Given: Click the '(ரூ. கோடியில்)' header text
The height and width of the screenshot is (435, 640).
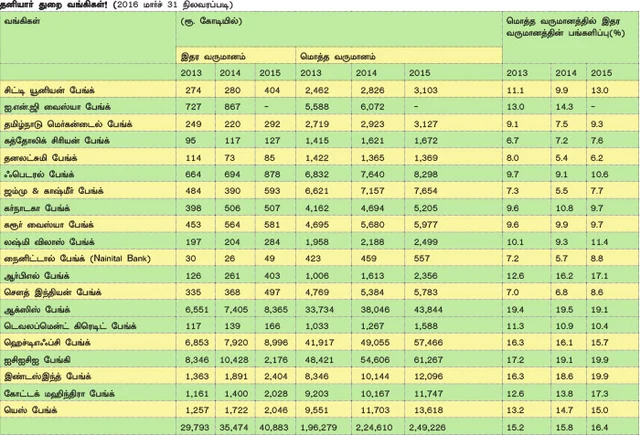Looking at the screenshot, I should tap(211, 21).
